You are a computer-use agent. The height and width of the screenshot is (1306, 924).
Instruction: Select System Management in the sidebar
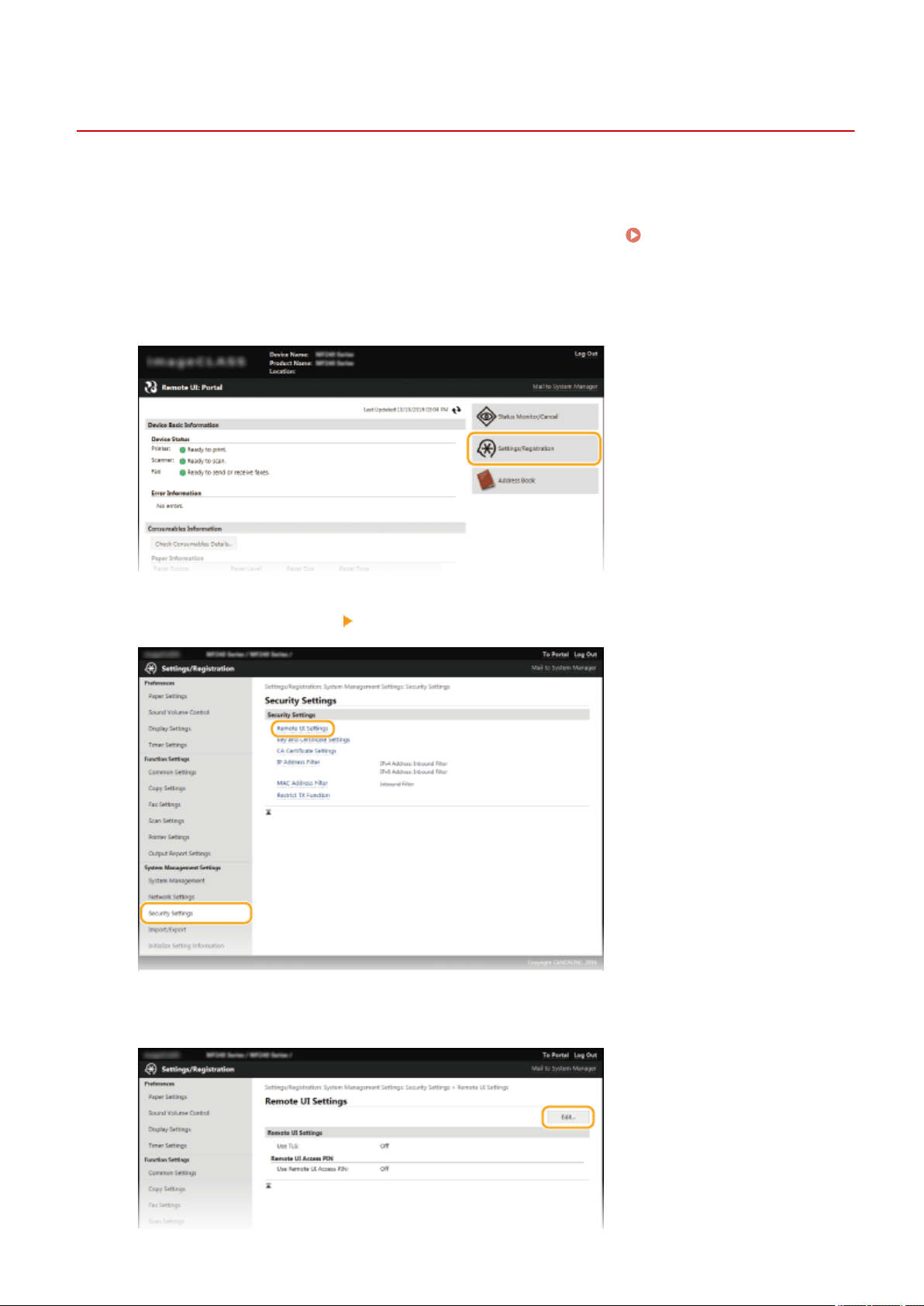tap(177, 880)
